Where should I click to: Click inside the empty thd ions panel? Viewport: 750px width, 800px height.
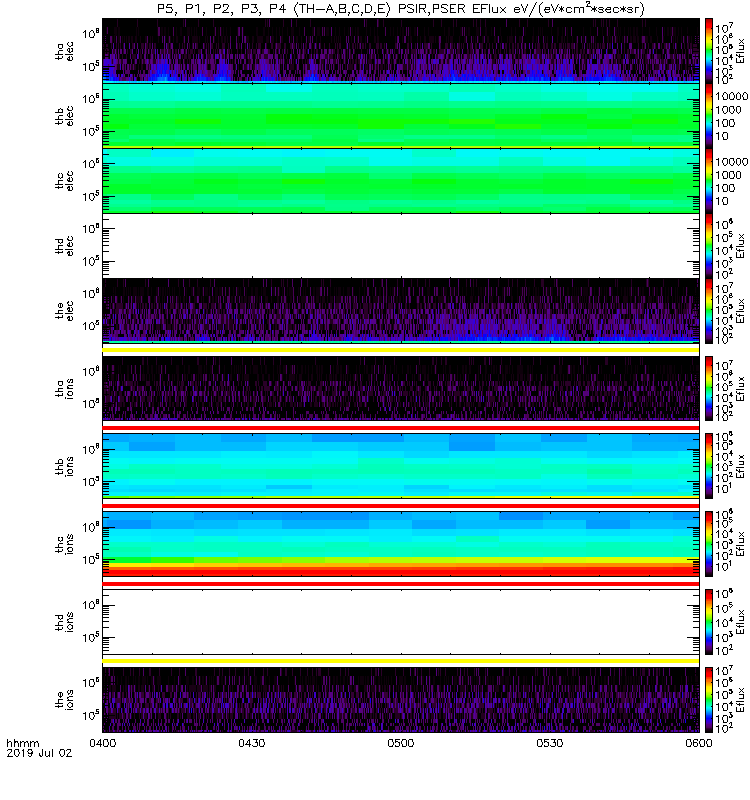point(401,622)
